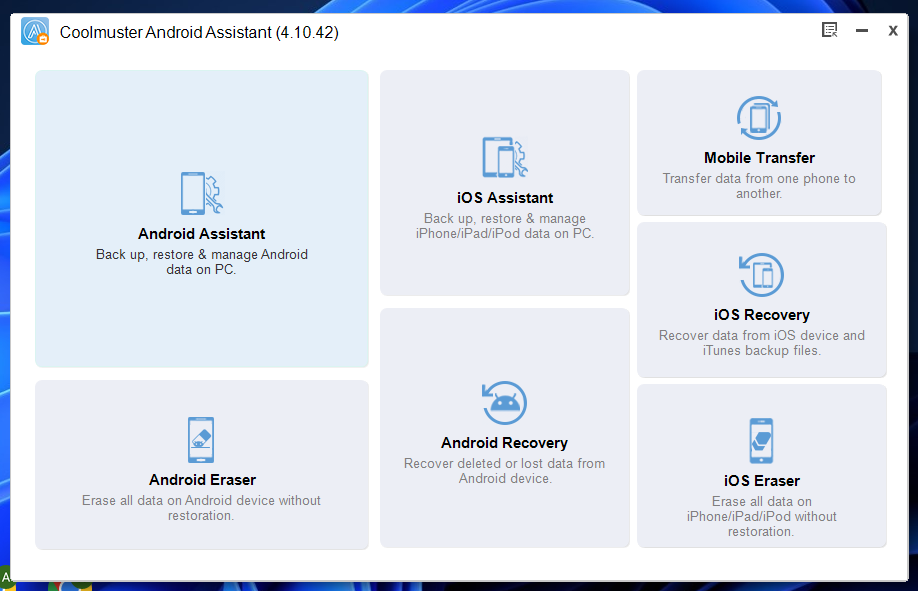Click the Android Eraser phone icon
Screen dimensions: 918x591
click(x=201, y=440)
